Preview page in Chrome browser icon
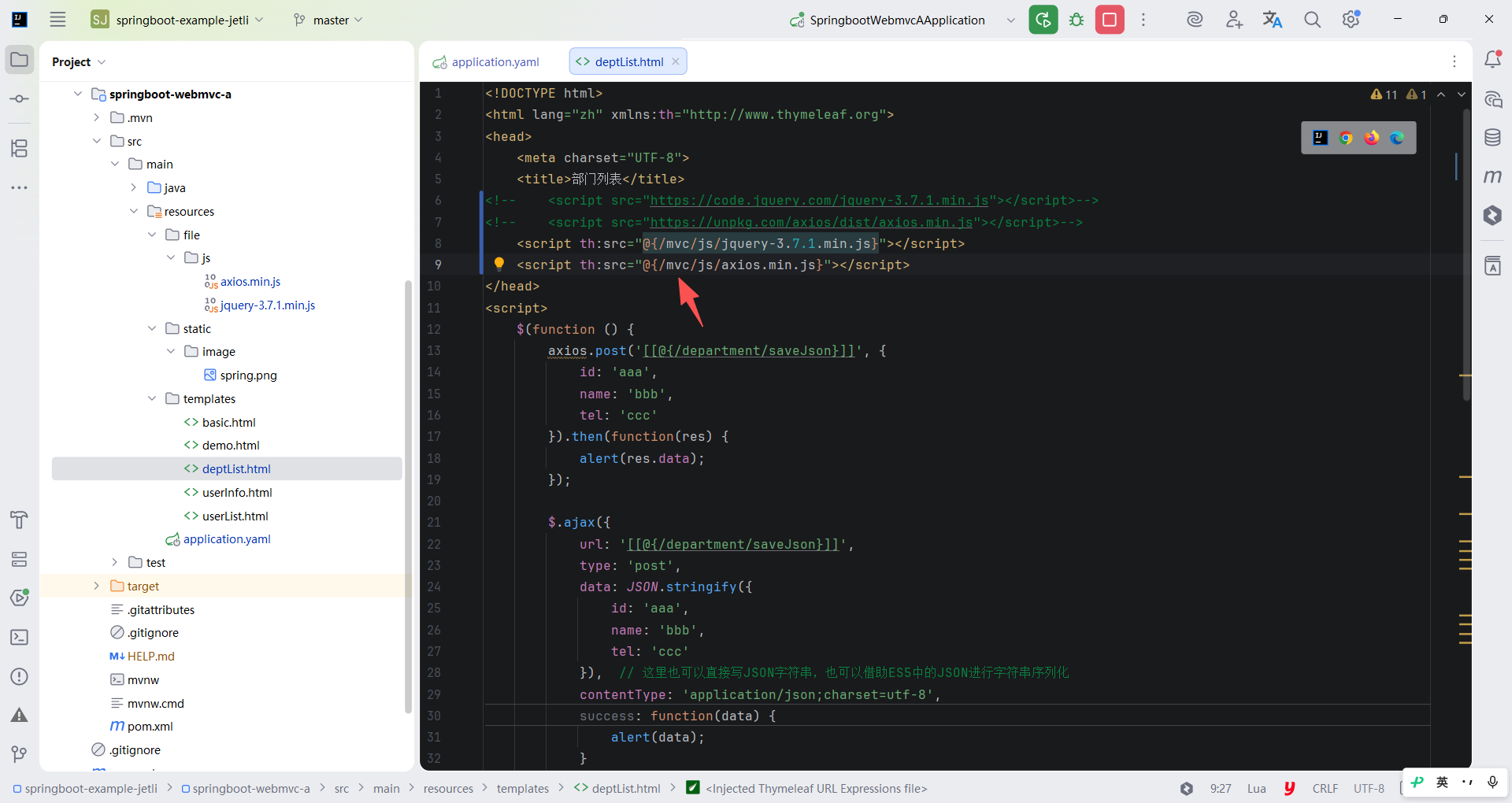 1346,138
